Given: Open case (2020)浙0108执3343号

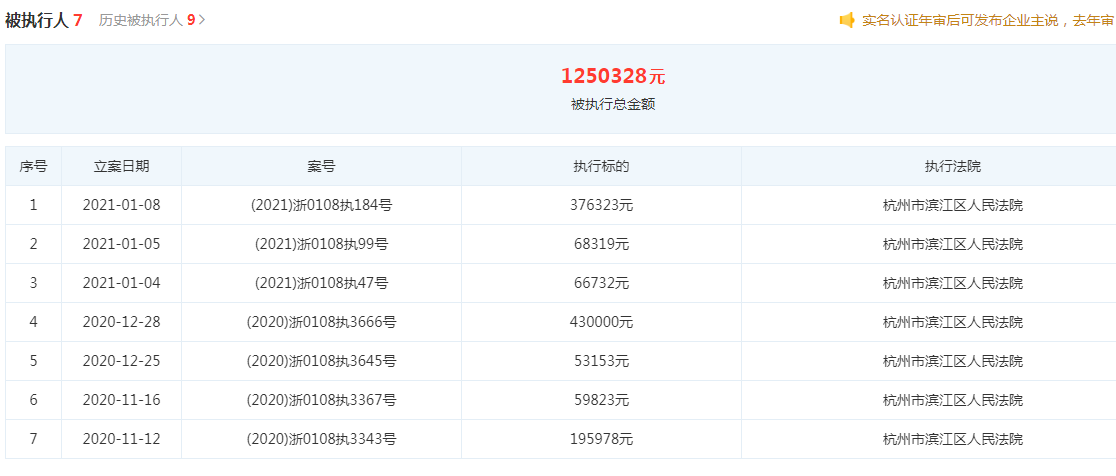Looking at the screenshot, I should click(x=322, y=439).
